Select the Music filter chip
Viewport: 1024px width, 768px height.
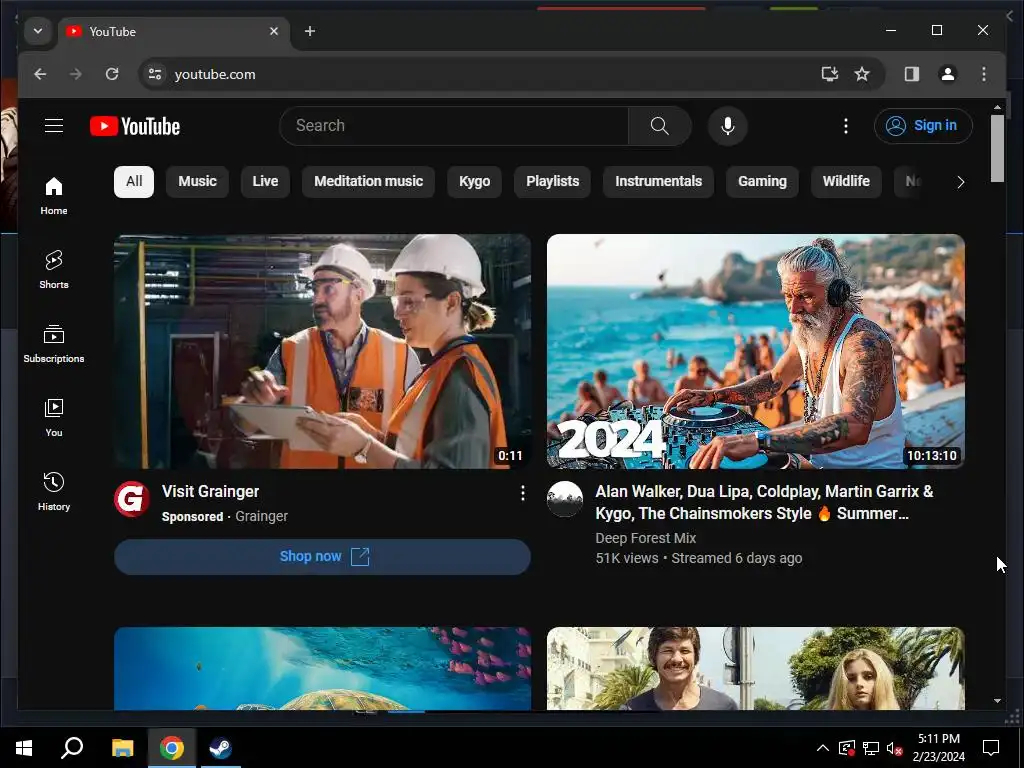pos(197,181)
